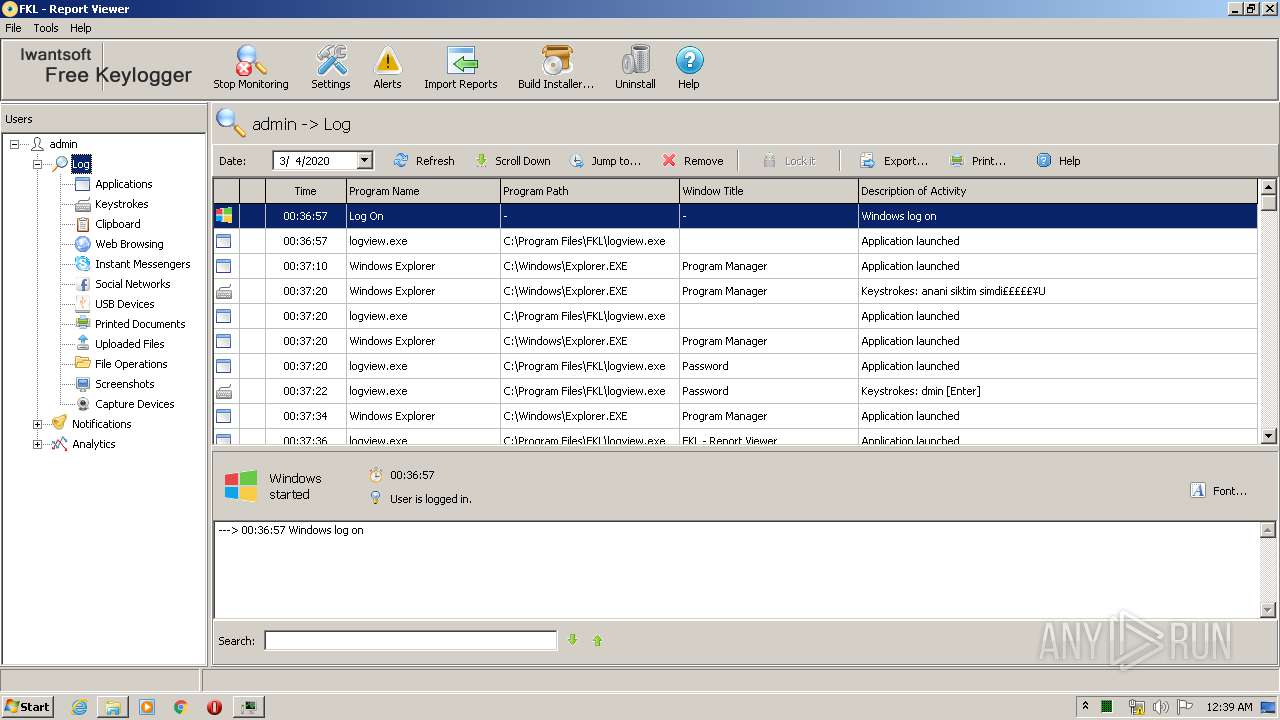This screenshot has width=1280, height=720.
Task: Select Social Networks category
Action: (132, 284)
